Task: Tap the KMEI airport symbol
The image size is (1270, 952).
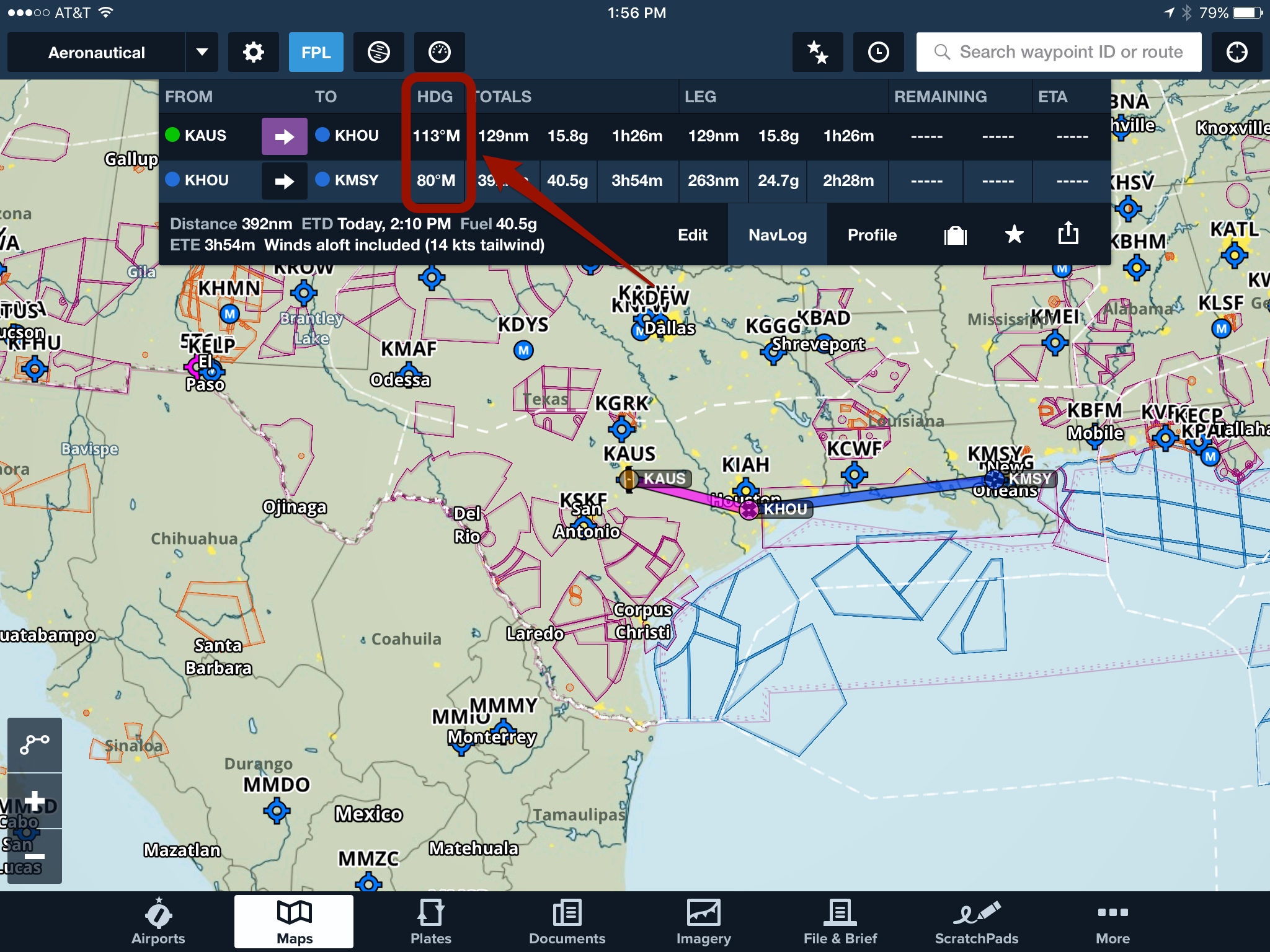Action: pos(1054,342)
